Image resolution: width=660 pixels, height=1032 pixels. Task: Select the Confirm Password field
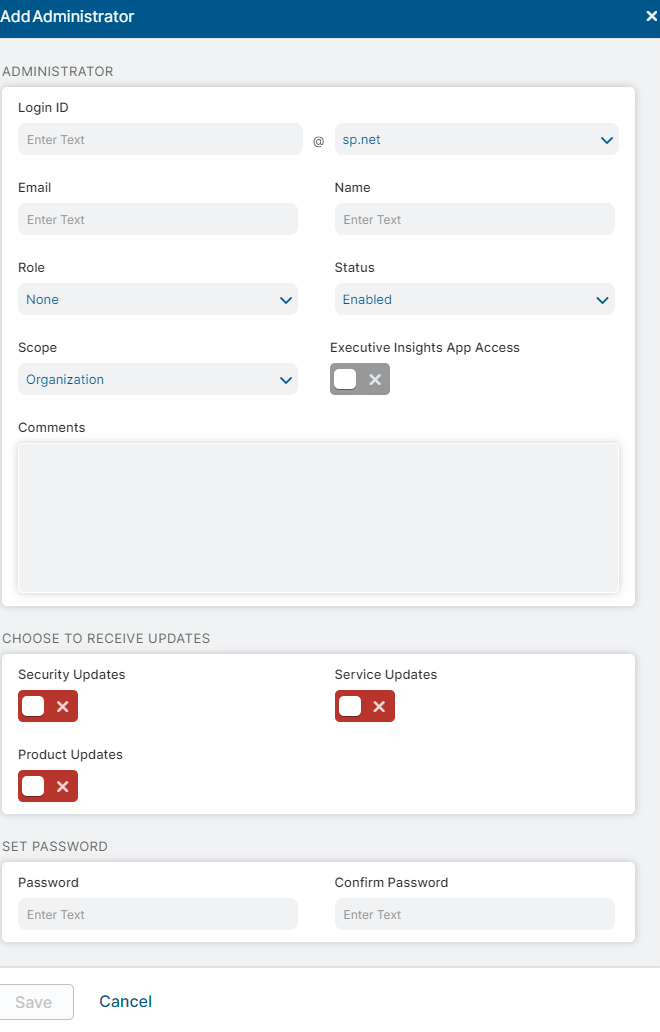click(474, 914)
